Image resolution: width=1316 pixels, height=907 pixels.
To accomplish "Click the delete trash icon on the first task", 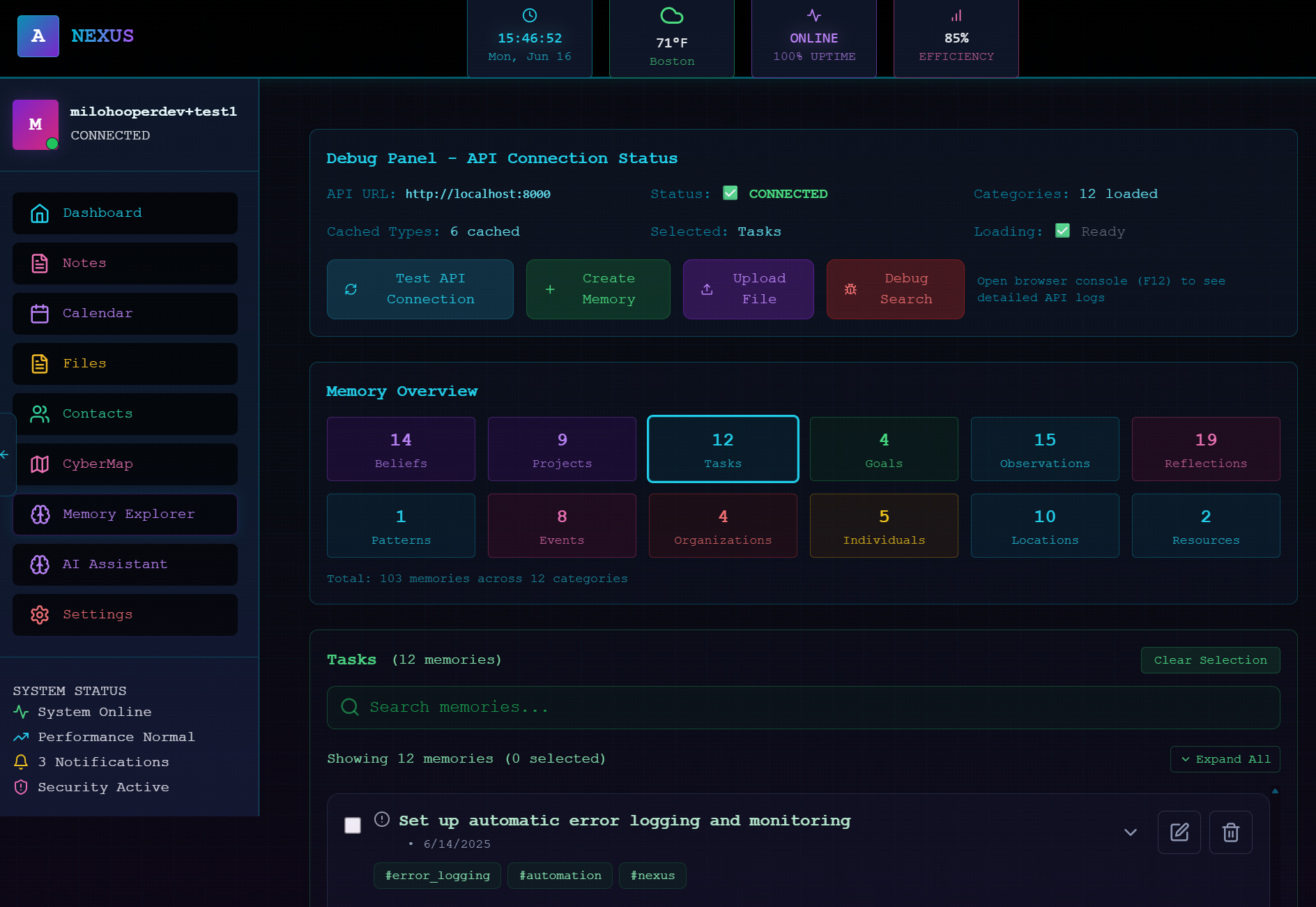I will (1230, 832).
